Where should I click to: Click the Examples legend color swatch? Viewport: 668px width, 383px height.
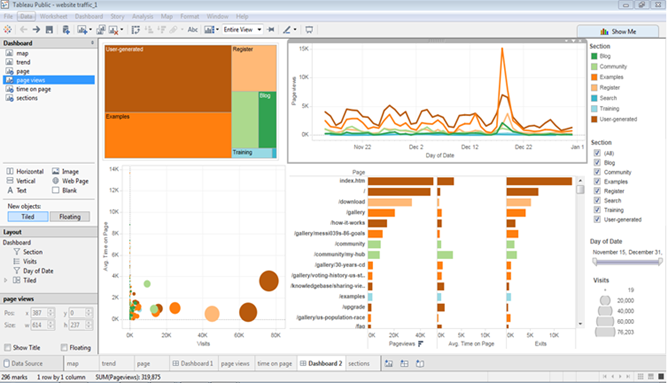tap(594, 77)
